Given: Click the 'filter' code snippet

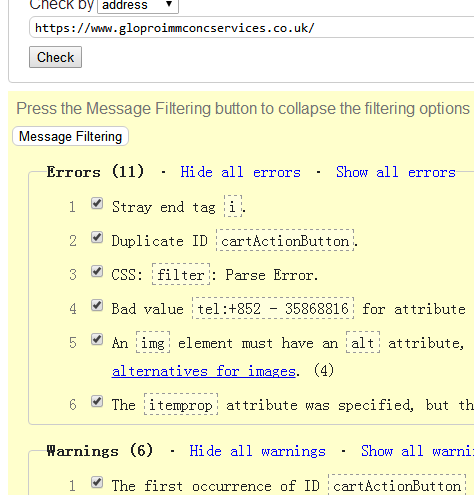Looking at the screenshot, I should click(181, 275).
